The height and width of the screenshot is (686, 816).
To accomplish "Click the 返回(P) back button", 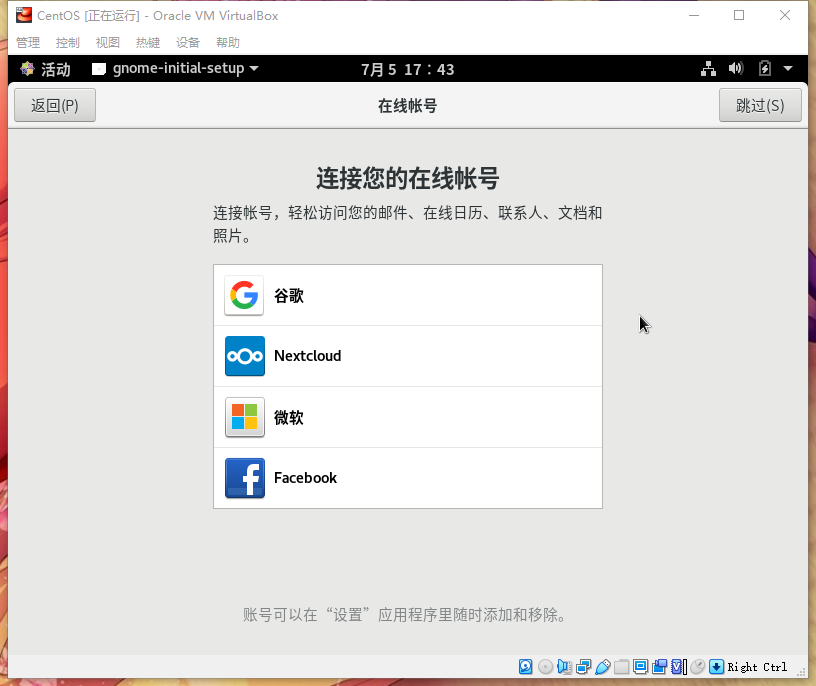I will (55, 105).
